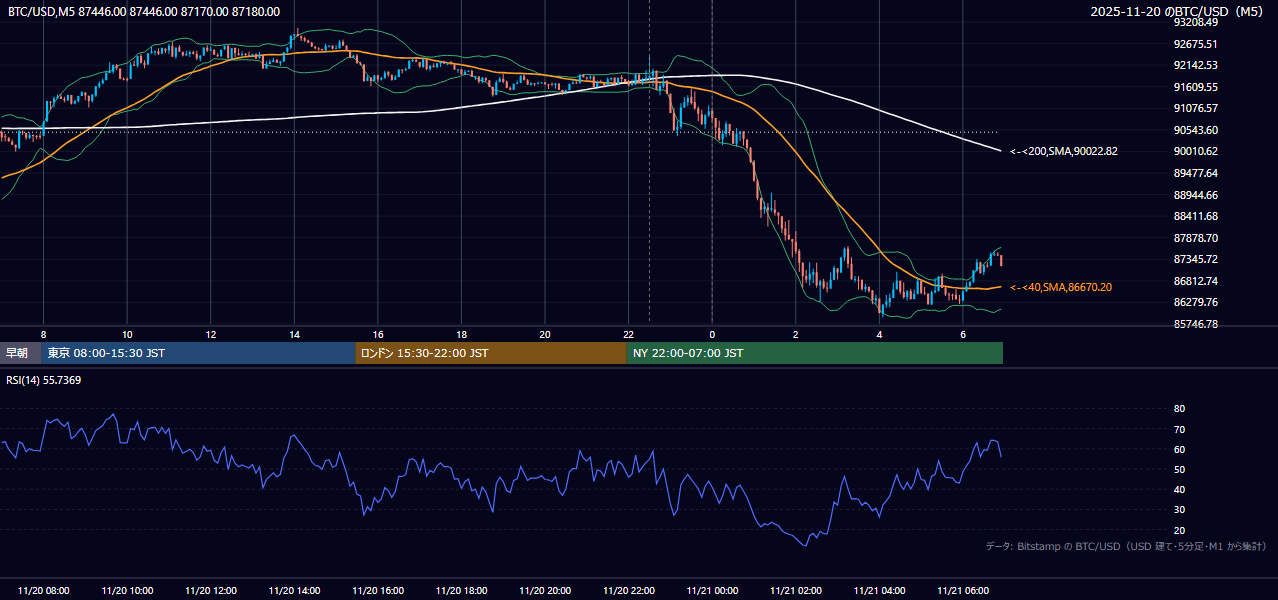Click hour label 4 under price chart
1278x600 pixels.
[x=879, y=334]
